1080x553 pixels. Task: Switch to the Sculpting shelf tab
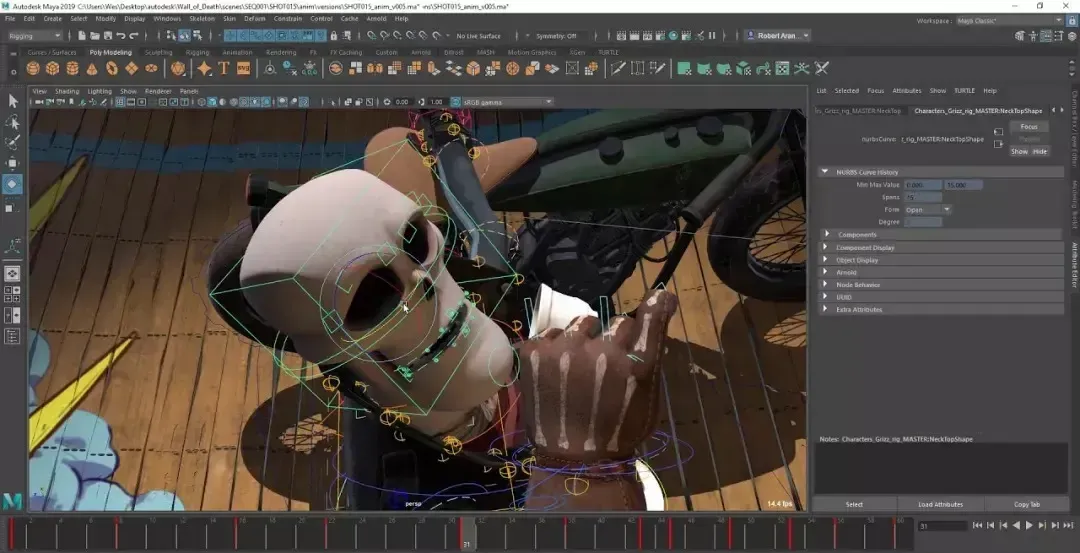pos(158,52)
